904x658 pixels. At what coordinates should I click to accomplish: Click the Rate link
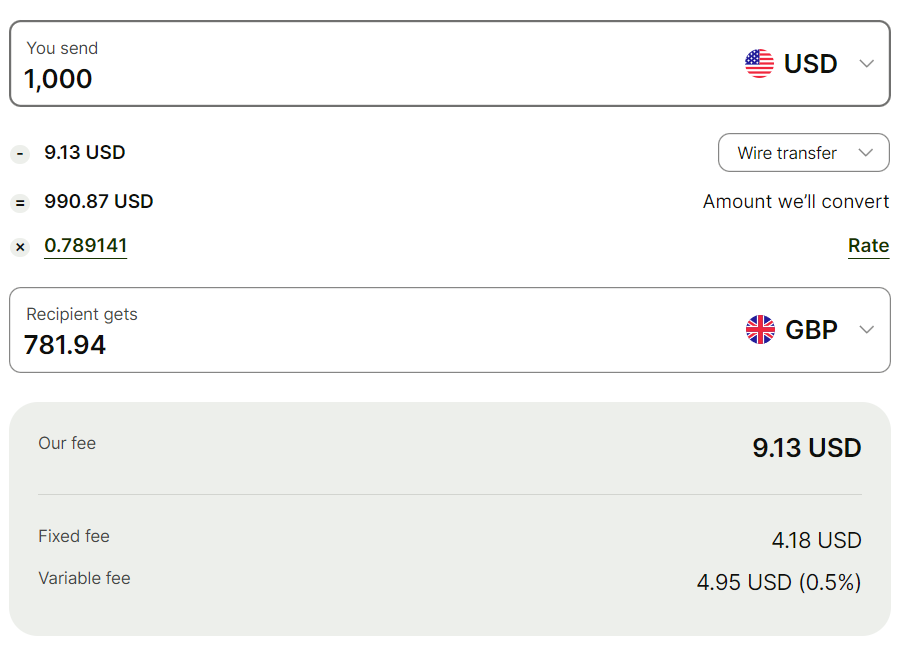[868, 246]
